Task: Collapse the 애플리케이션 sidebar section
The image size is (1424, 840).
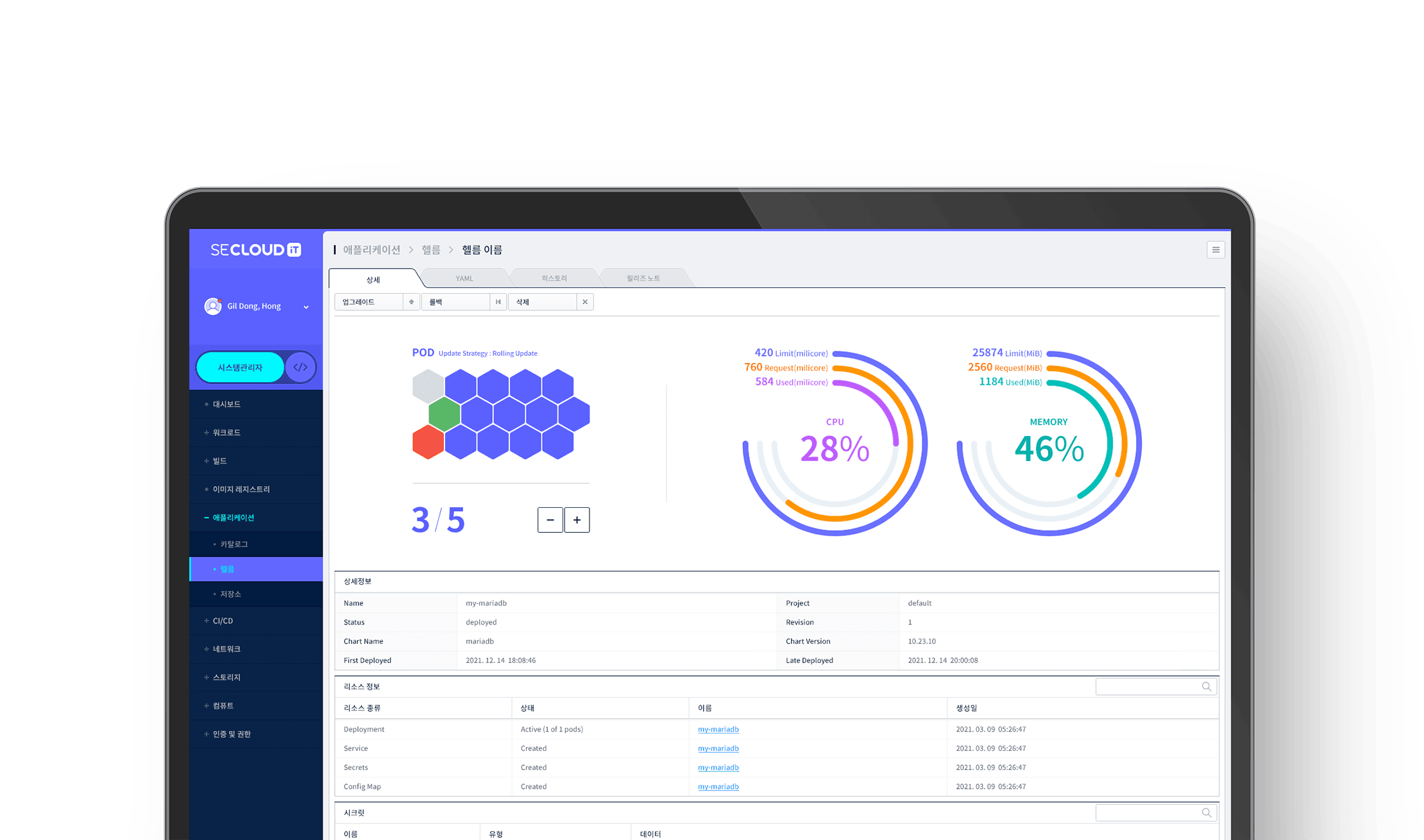Action: tap(233, 517)
